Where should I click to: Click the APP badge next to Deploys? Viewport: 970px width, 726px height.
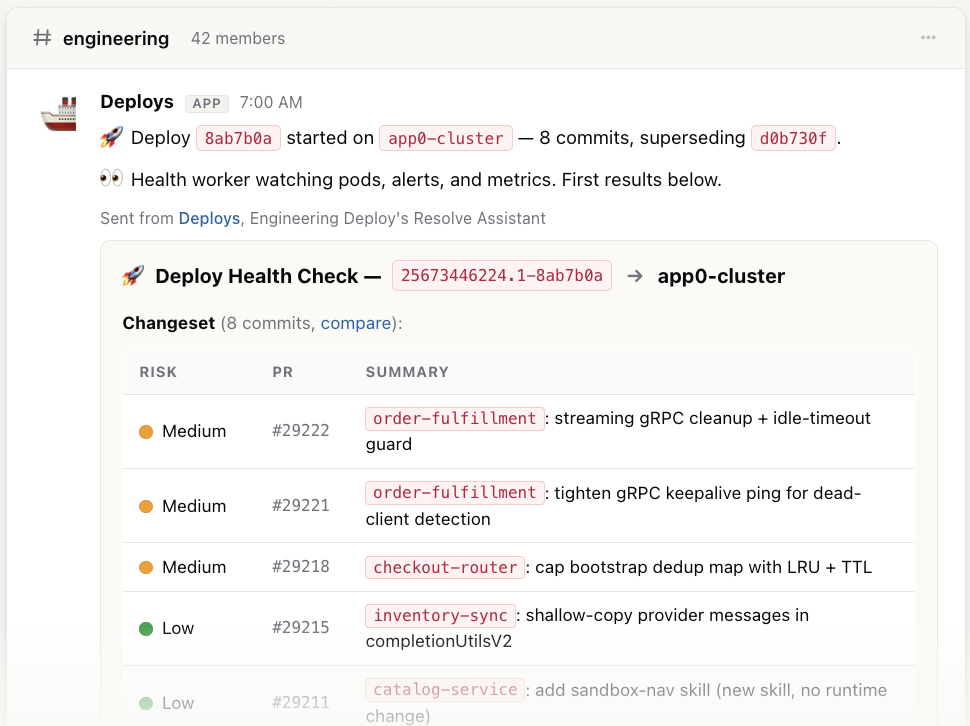tap(207, 103)
